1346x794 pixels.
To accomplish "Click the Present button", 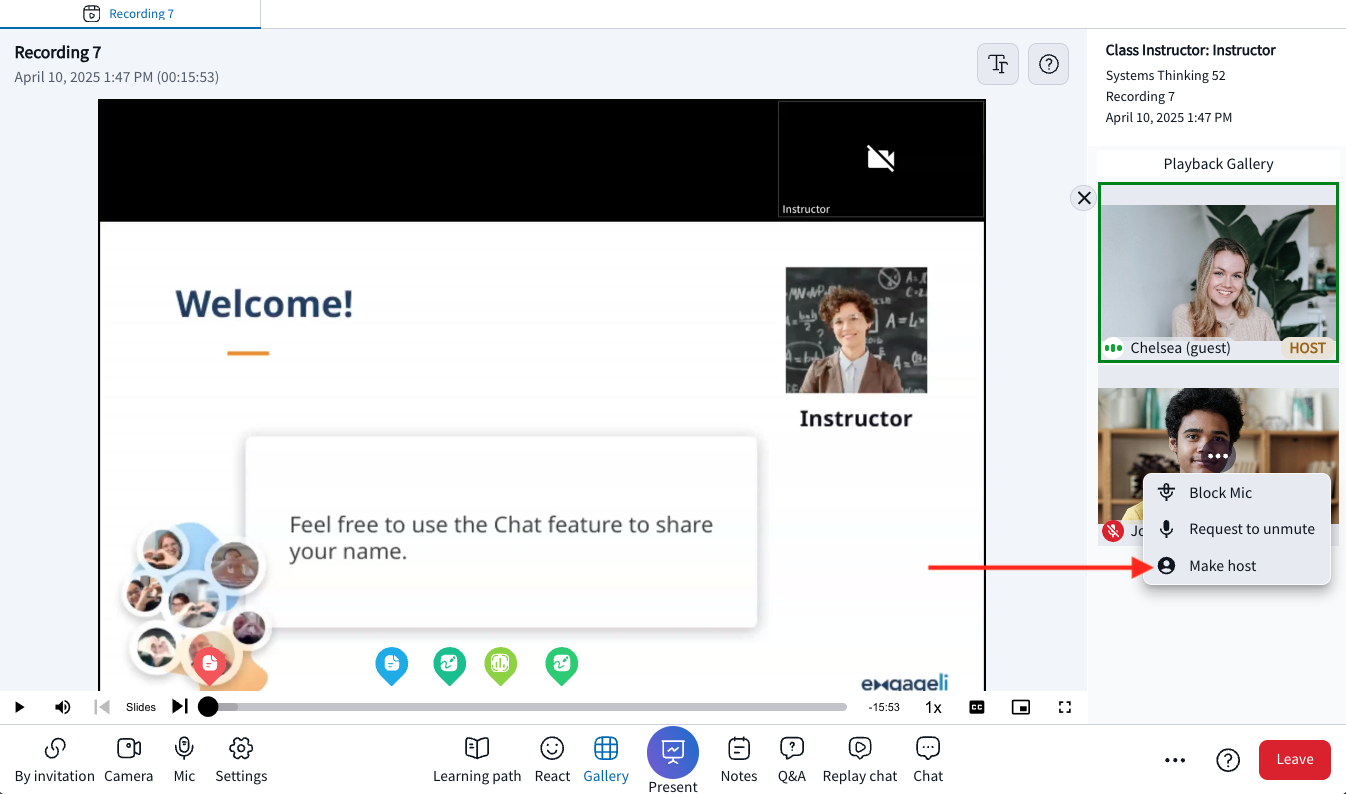I will [x=672, y=752].
